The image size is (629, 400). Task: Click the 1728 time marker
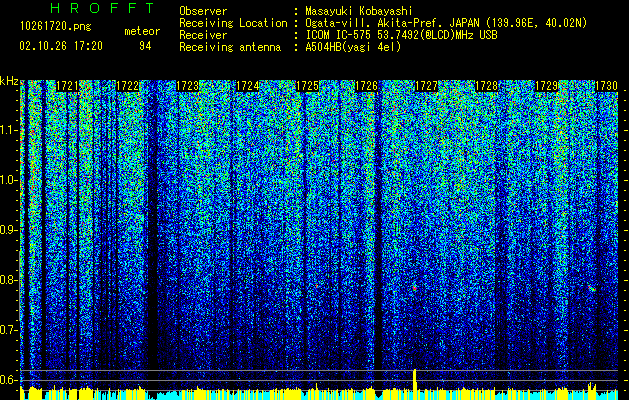tap(487, 86)
